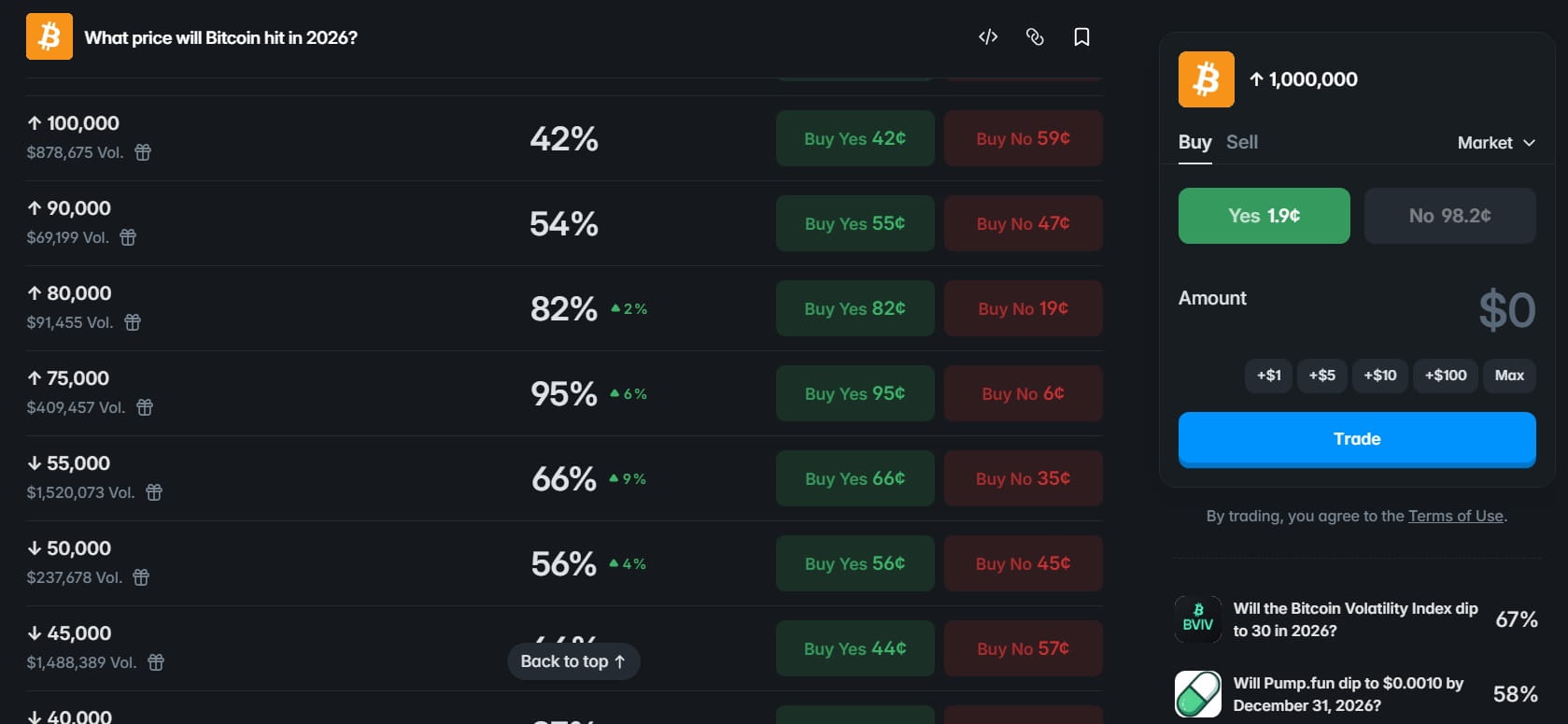Screen dimensions: 1568x724
Task: Switch to the Buy tab
Action: [x=1194, y=142]
